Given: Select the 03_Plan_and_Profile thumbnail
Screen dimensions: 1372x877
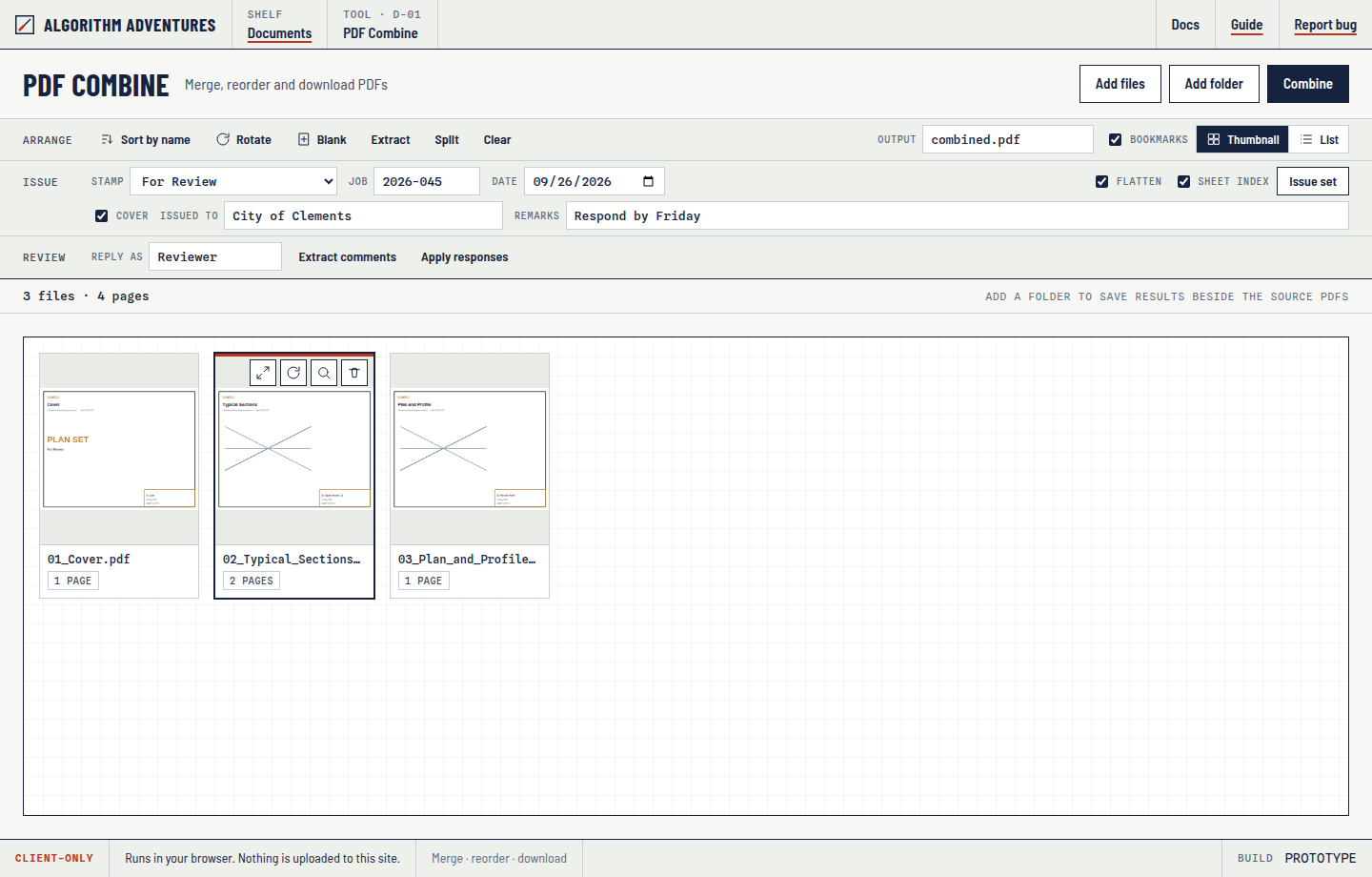Looking at the screenshot, I should [x=470, y=476].
